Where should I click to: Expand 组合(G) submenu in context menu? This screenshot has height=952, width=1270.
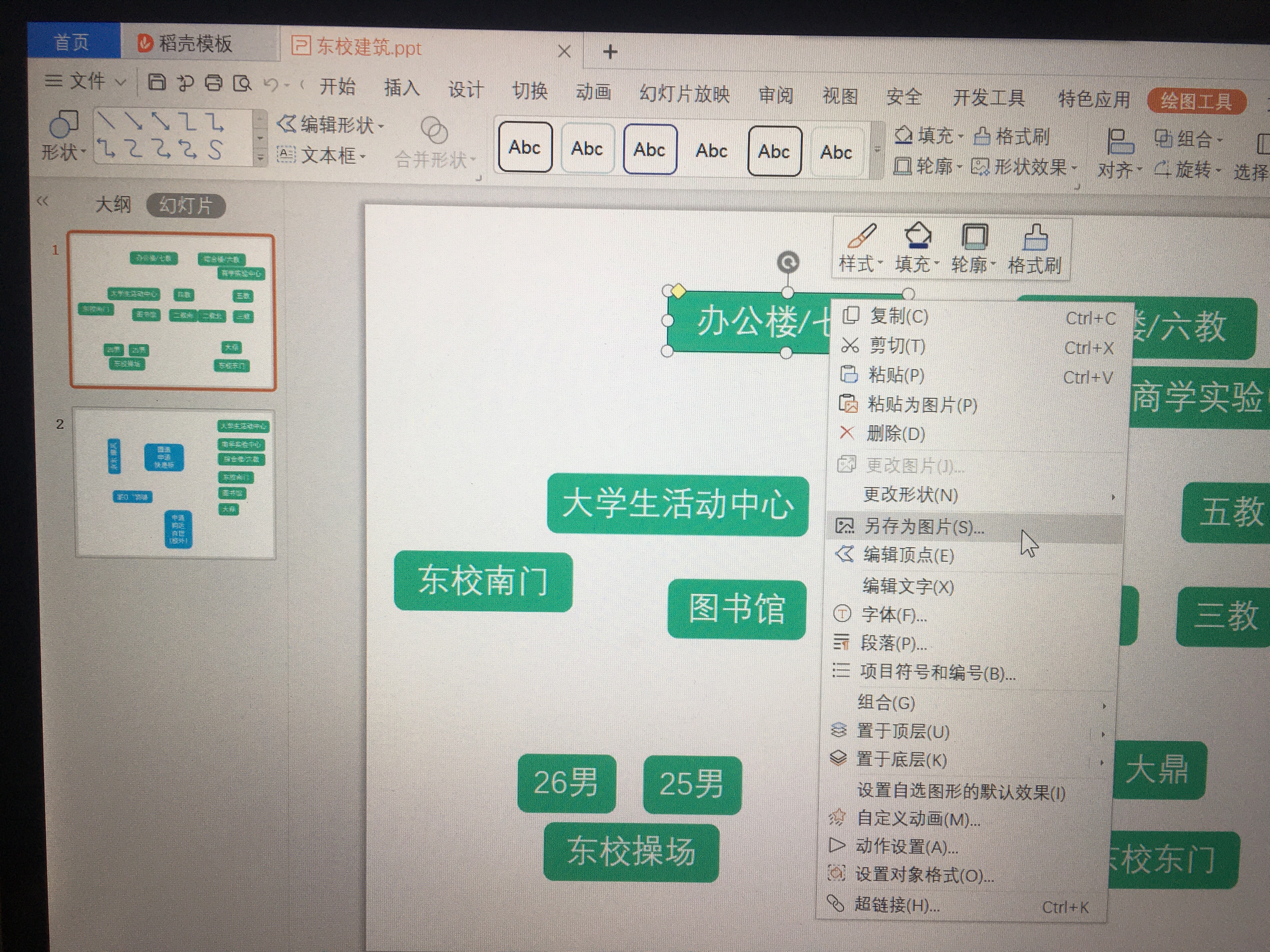coord(966,703)
